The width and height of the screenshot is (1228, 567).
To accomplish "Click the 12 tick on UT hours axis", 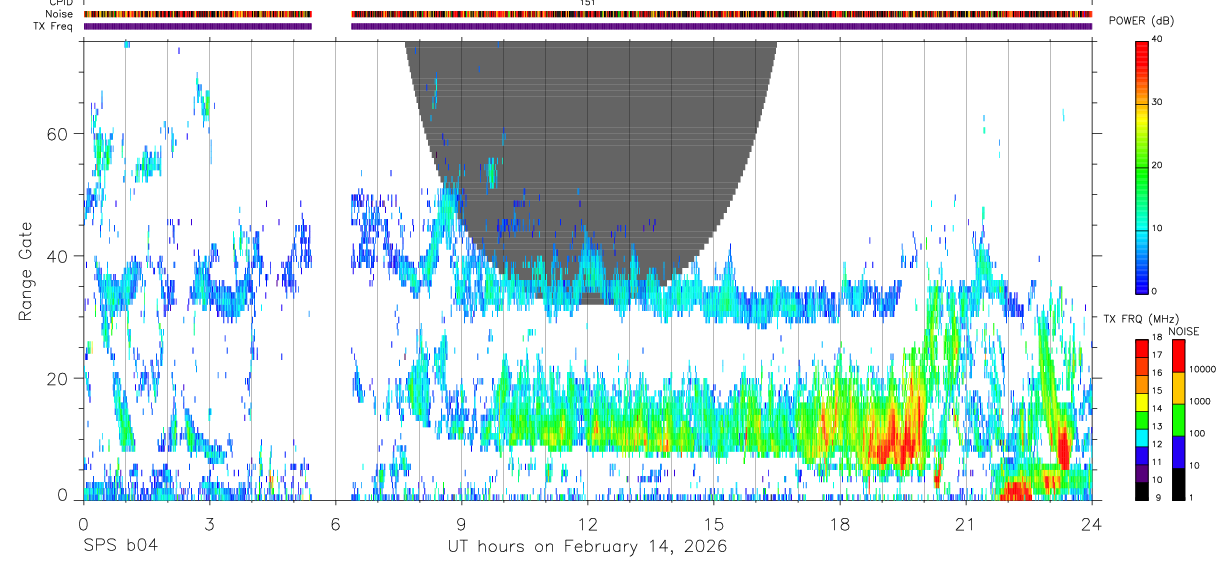I will point(587,523).
